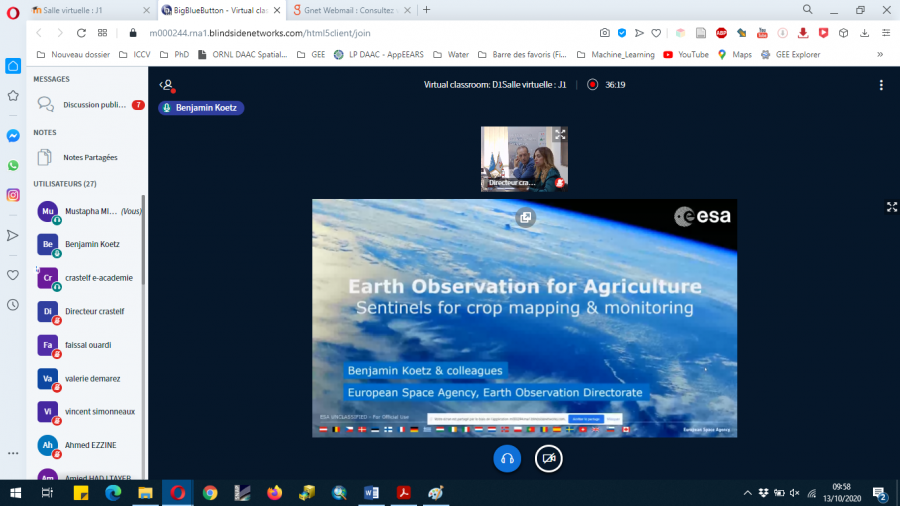Open the Opera start page tiles icon

click(102, 33)
